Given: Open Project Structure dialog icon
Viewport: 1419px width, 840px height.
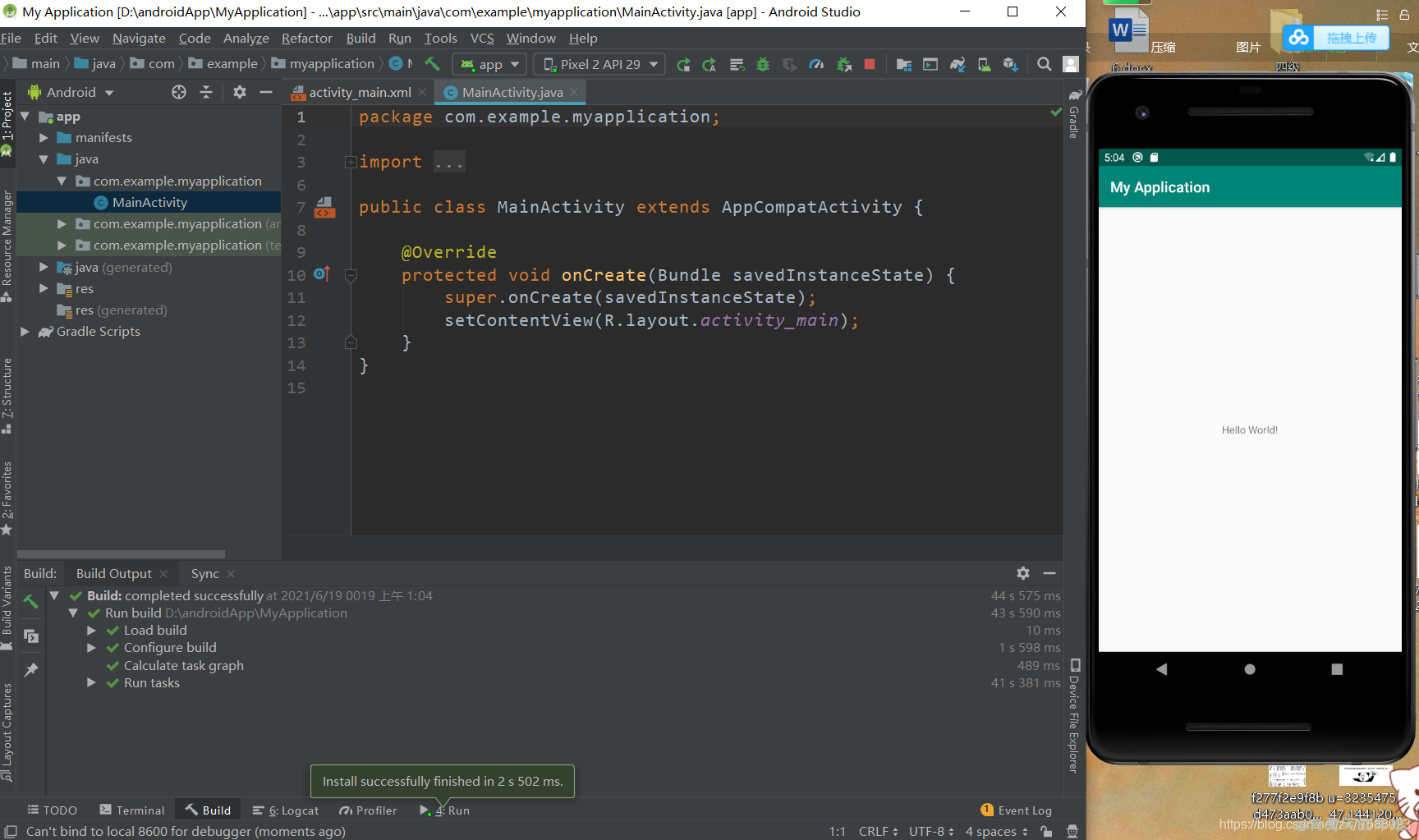Looking at the screenshot, I should click(904, 64).
